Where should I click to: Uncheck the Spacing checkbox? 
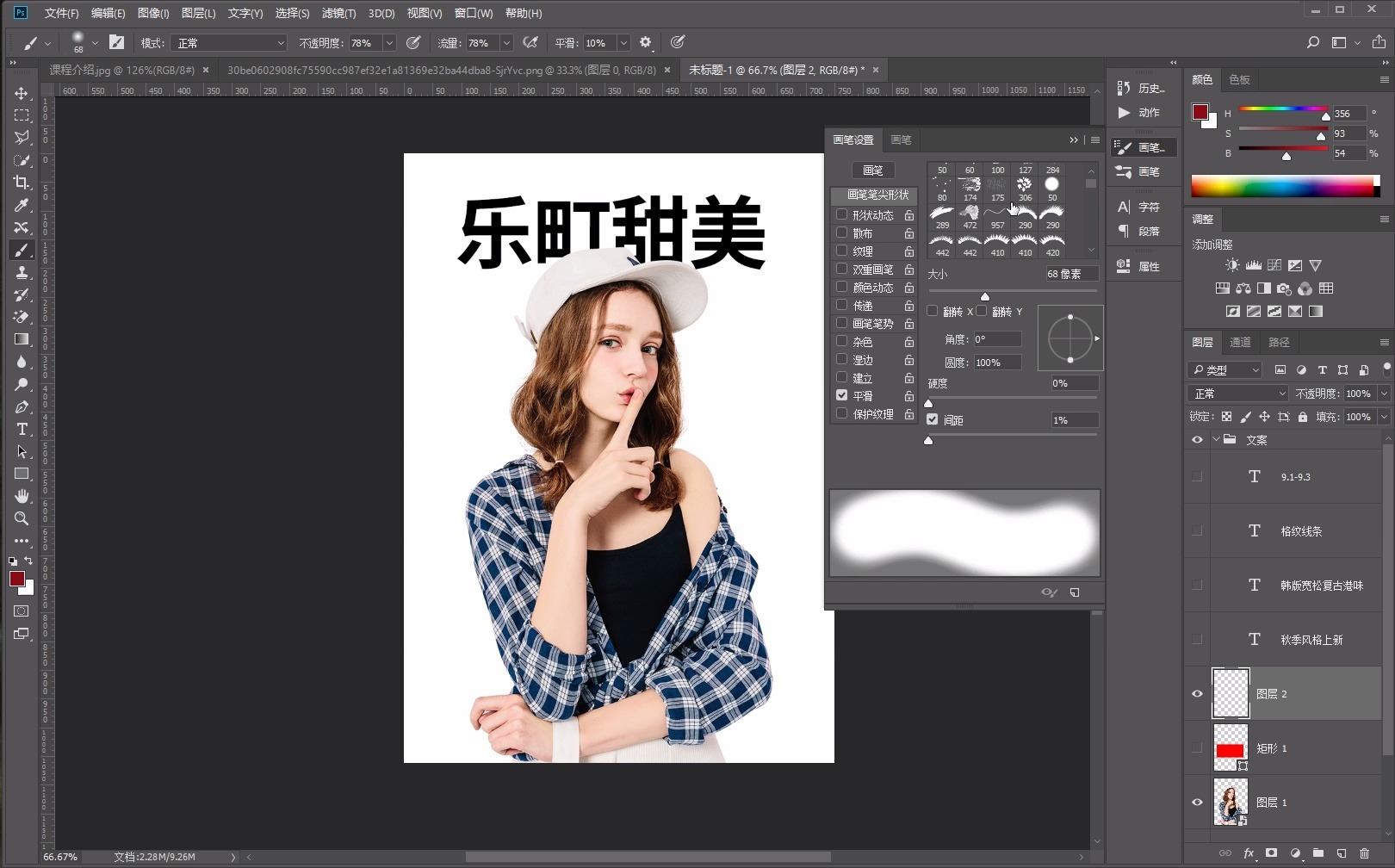(933, 419)
